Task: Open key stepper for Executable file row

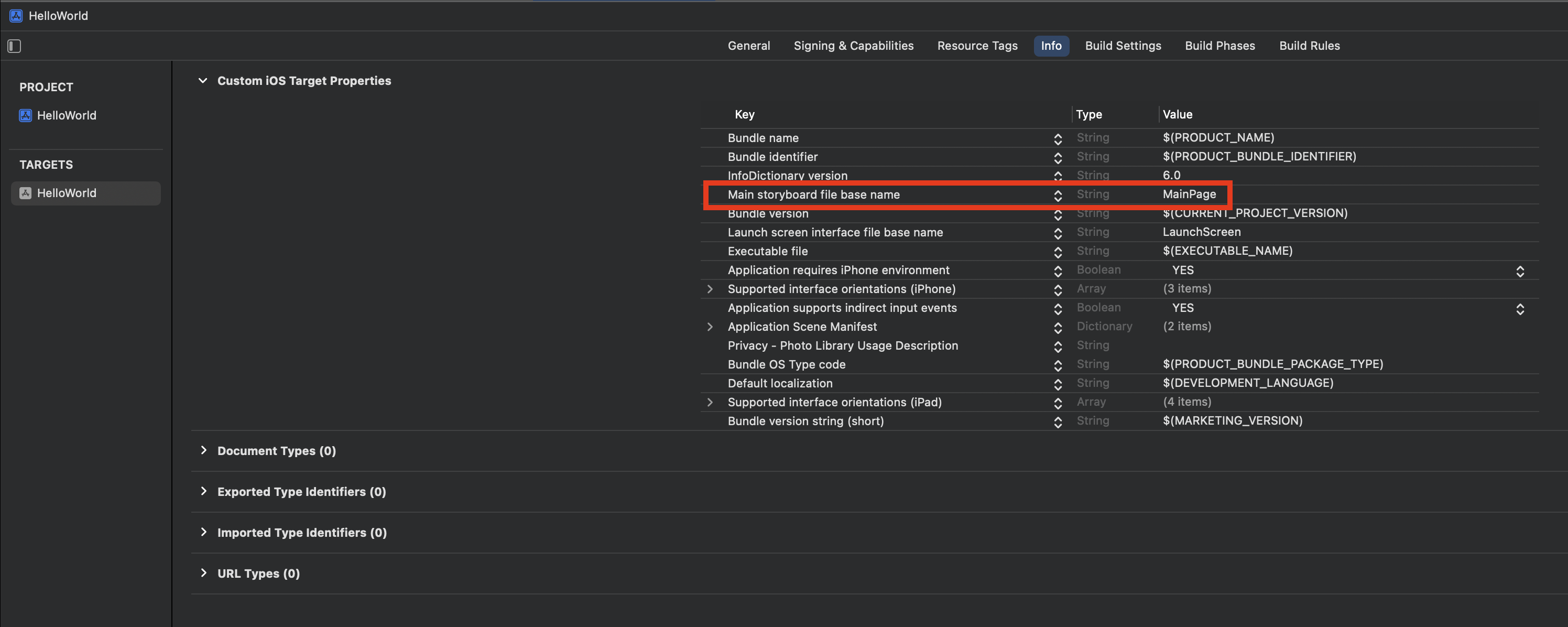Action: coord(1058,252)
